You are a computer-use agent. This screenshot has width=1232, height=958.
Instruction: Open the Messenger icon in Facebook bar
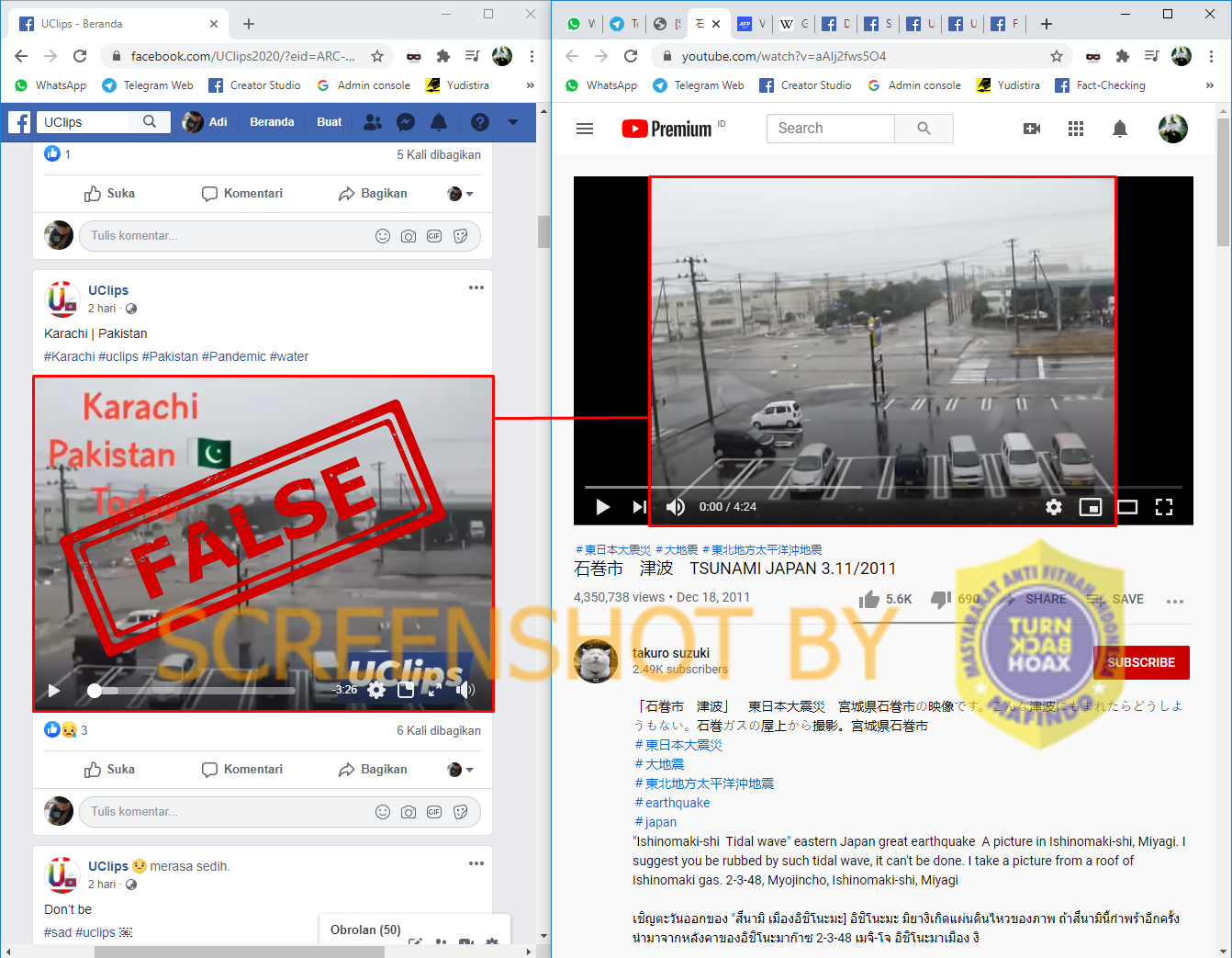[x=406, y=122]
